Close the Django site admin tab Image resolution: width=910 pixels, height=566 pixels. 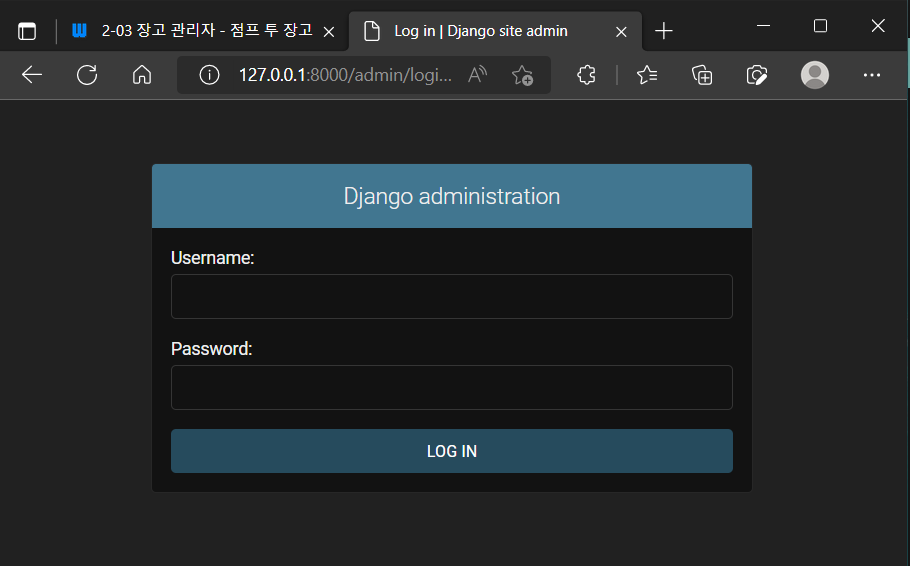click(x=621, y=32)
